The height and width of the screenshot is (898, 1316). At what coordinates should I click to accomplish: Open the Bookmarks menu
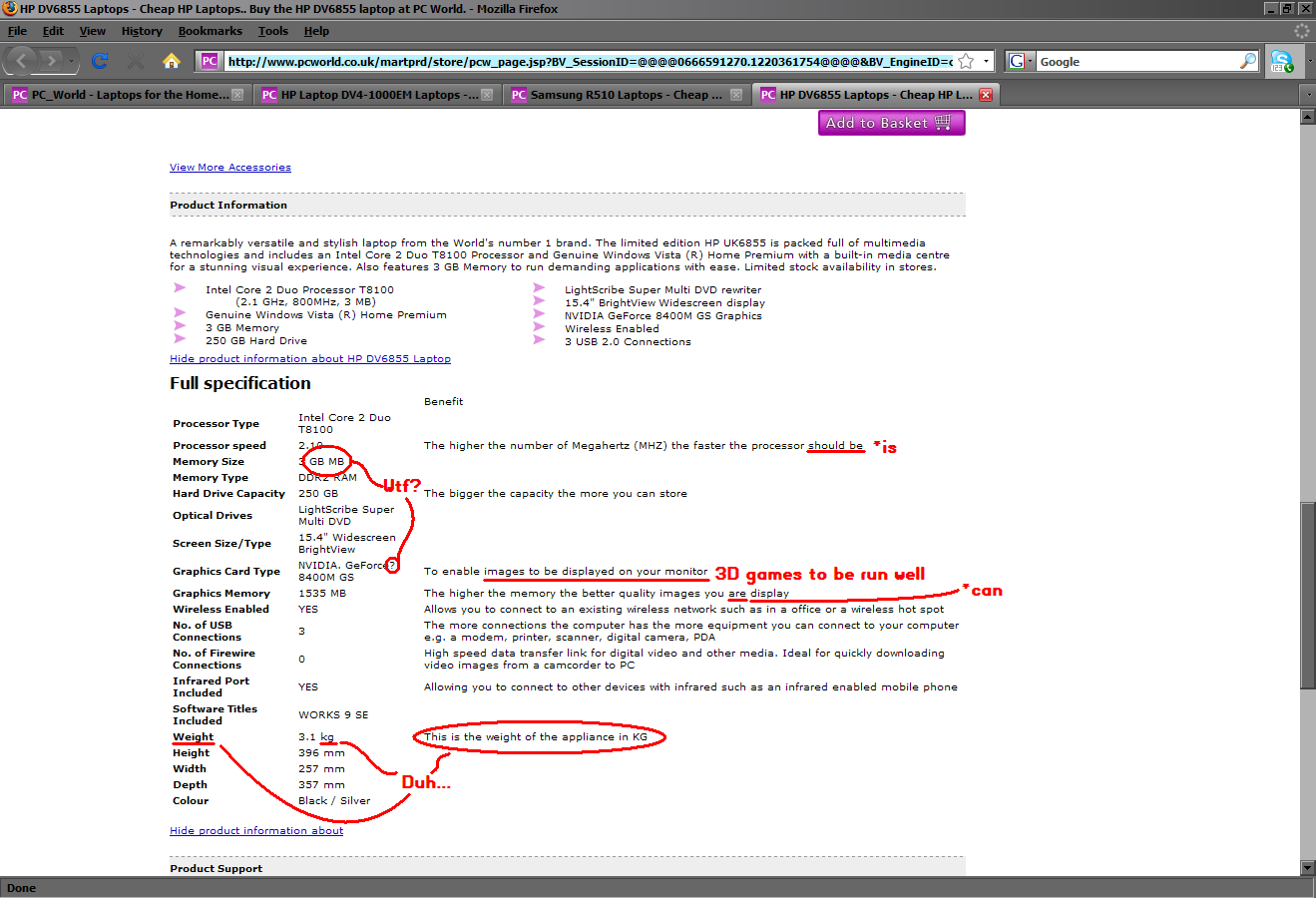(x=211, y=31)
